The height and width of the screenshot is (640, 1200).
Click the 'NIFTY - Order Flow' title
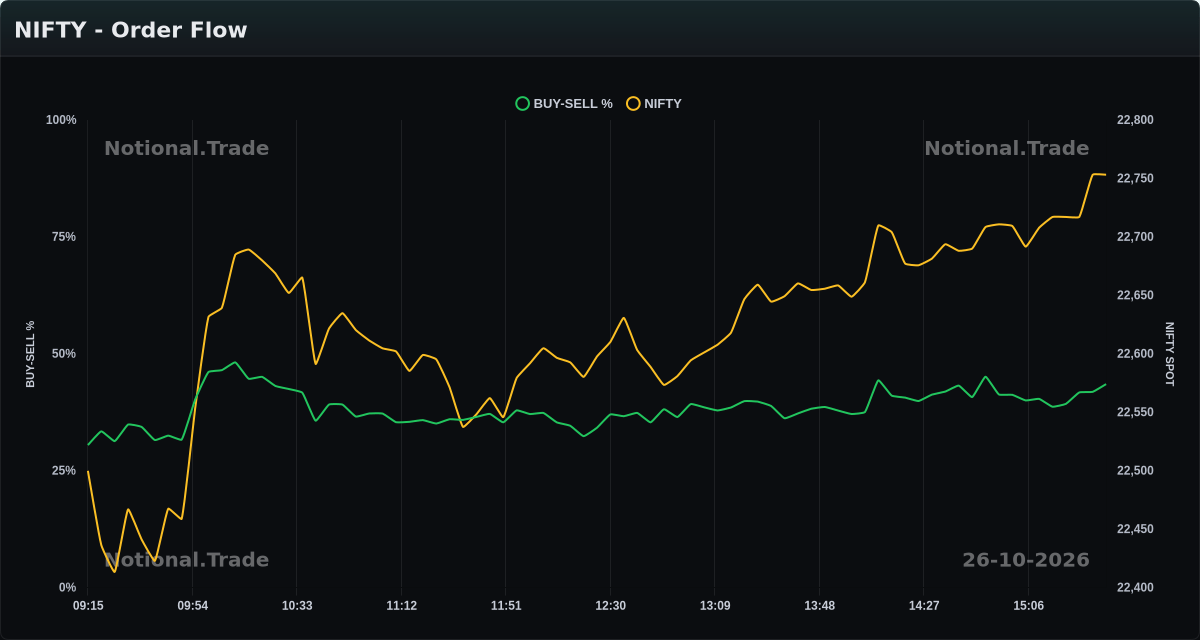click(131, 30)
